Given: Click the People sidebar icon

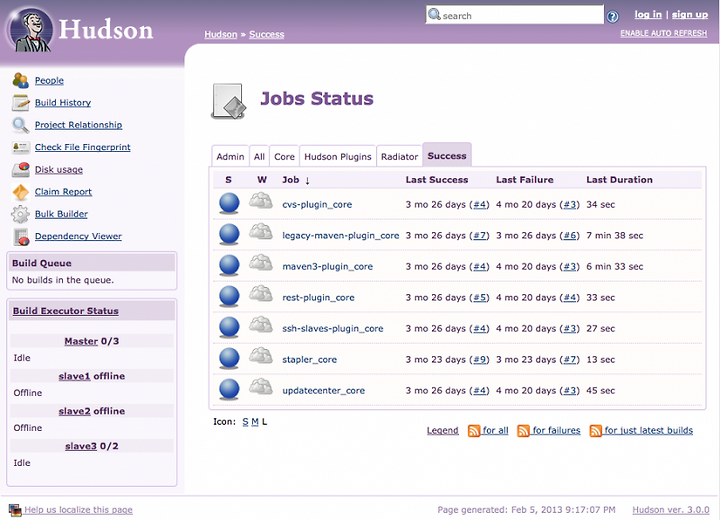Looking at the screenshot, I should coord(20,80).
